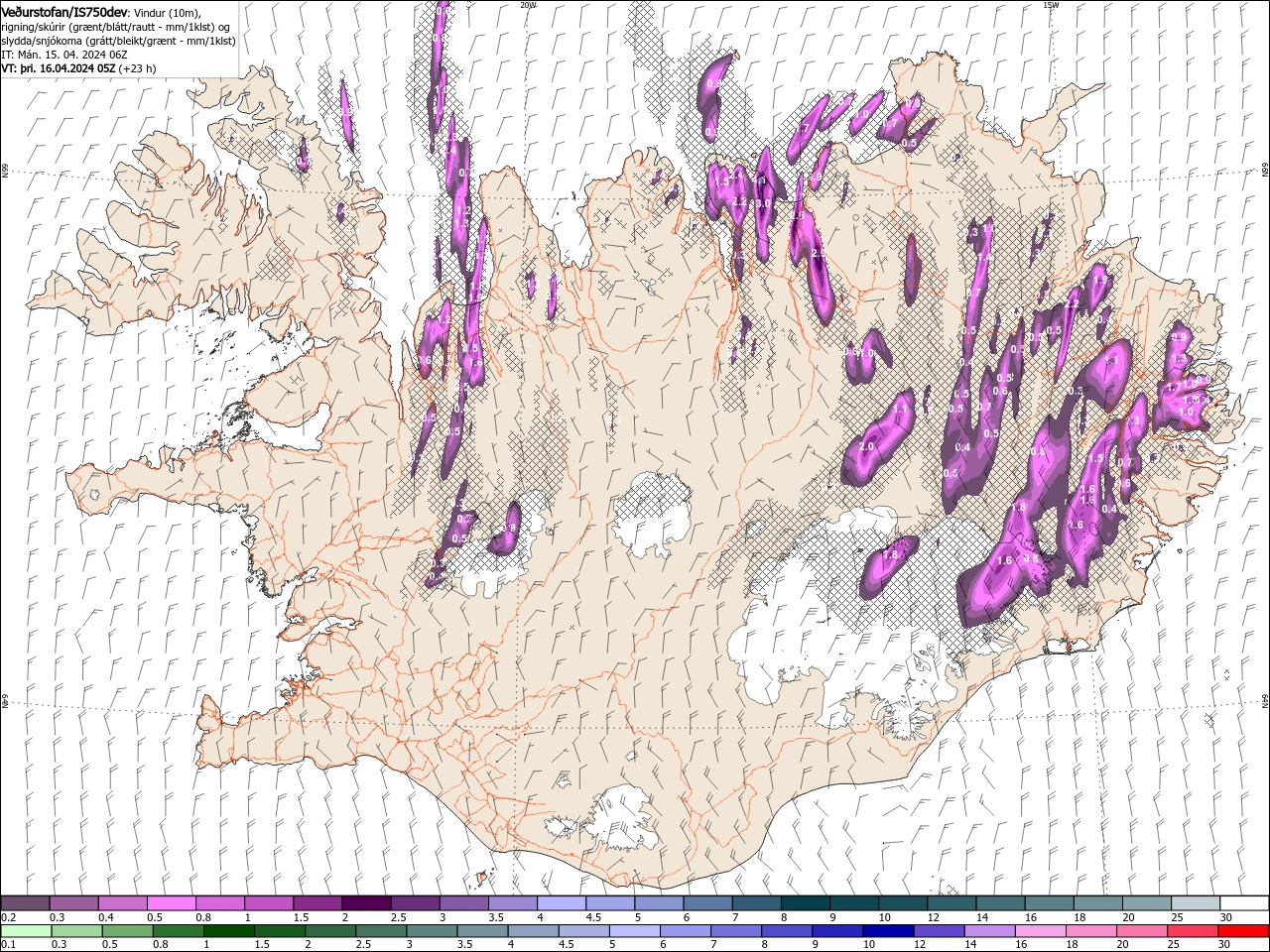Select the 'IT: Mán. 15. 04. 2024 06Z' line
The image size is (1270, 952).
pos(64,55)
